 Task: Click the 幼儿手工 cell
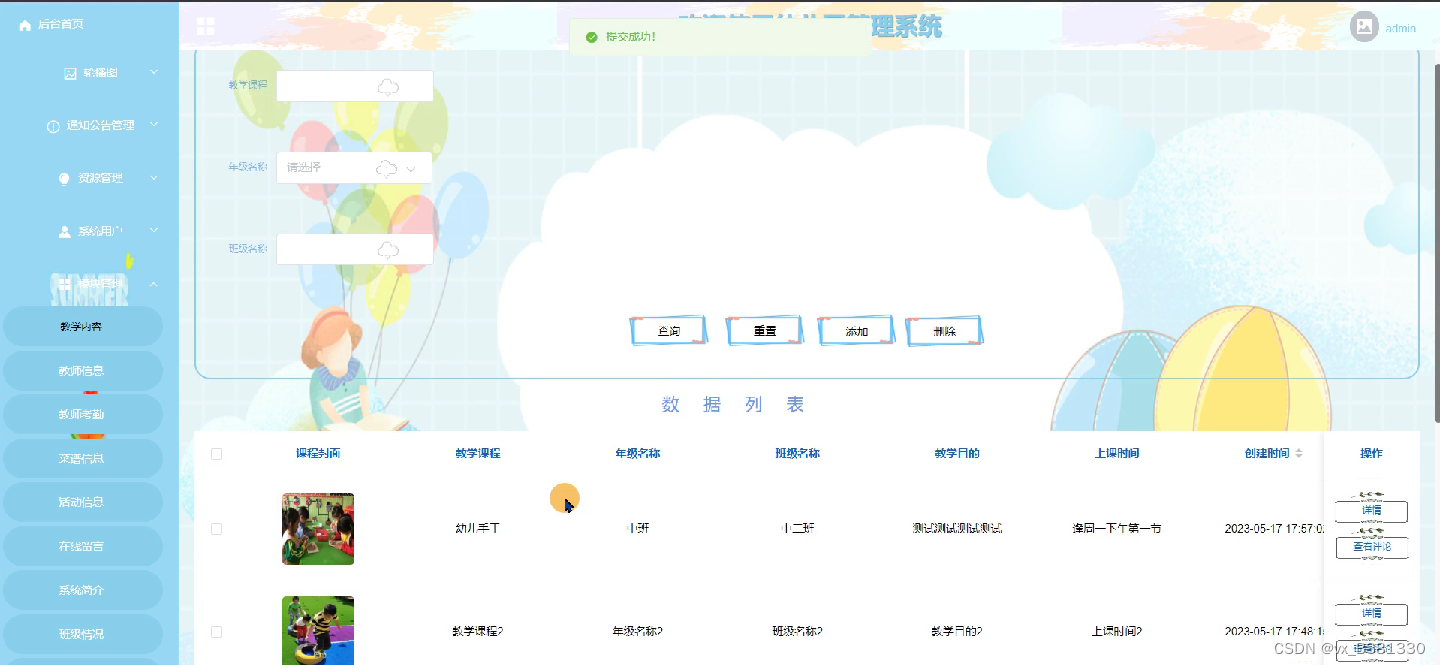(x=478, y=528)
